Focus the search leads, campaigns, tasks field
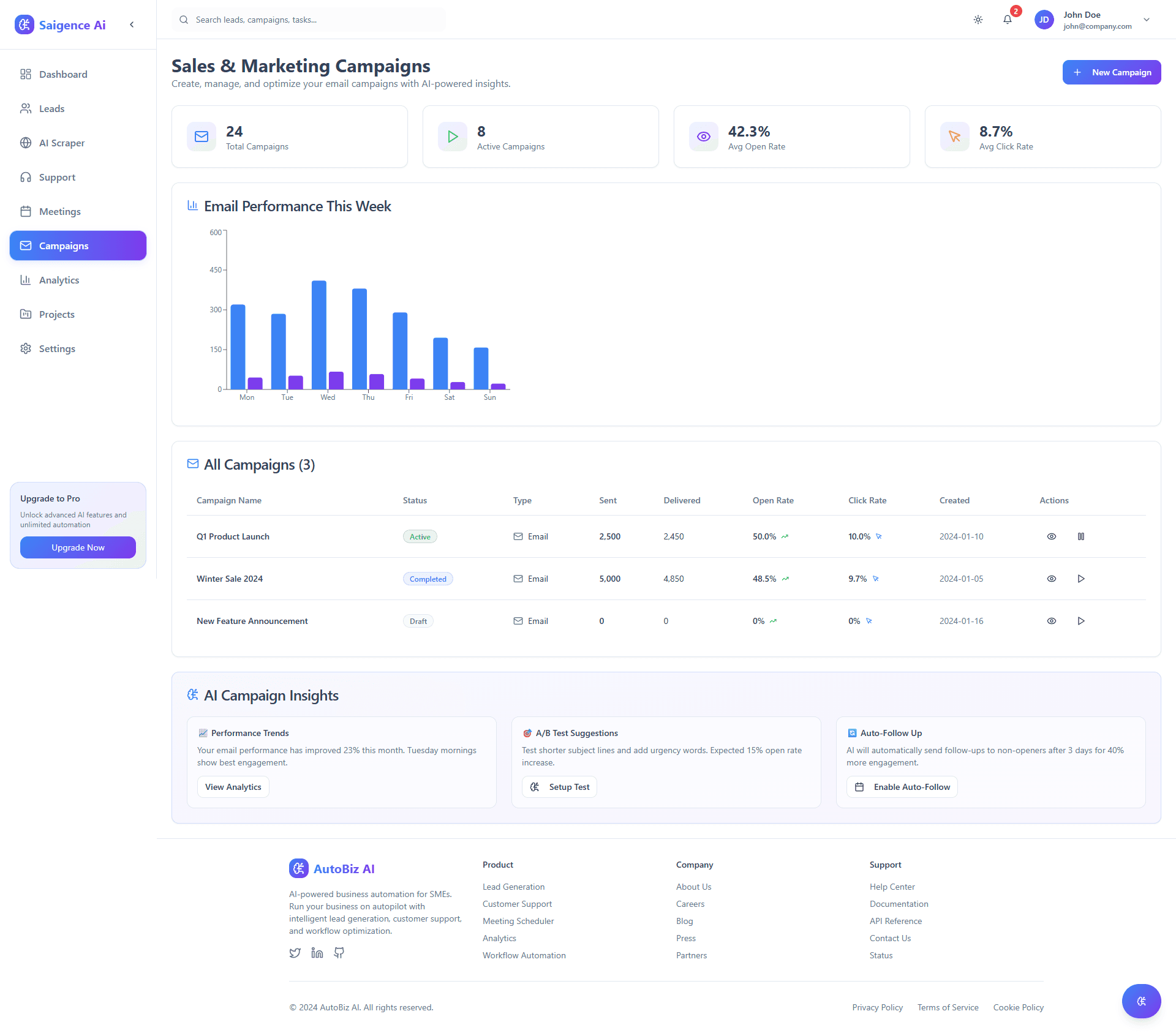This screenshot has height=1033, width=1176. coord(309,20)
